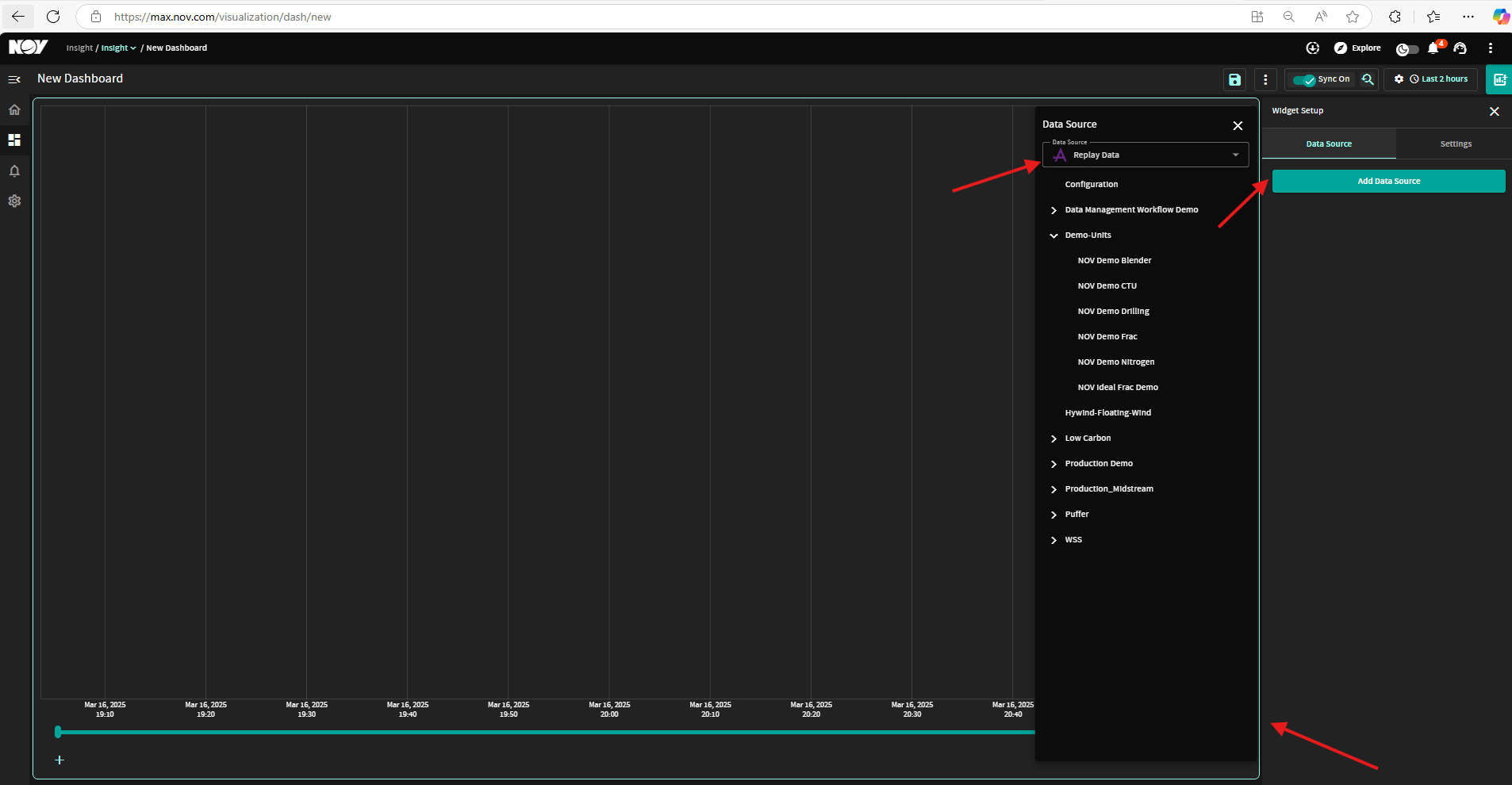Image resolution: width=1512 pixels, height=785 pixels.
Task: Go to Home in the sidebar
Action: [x=14, y=109]
